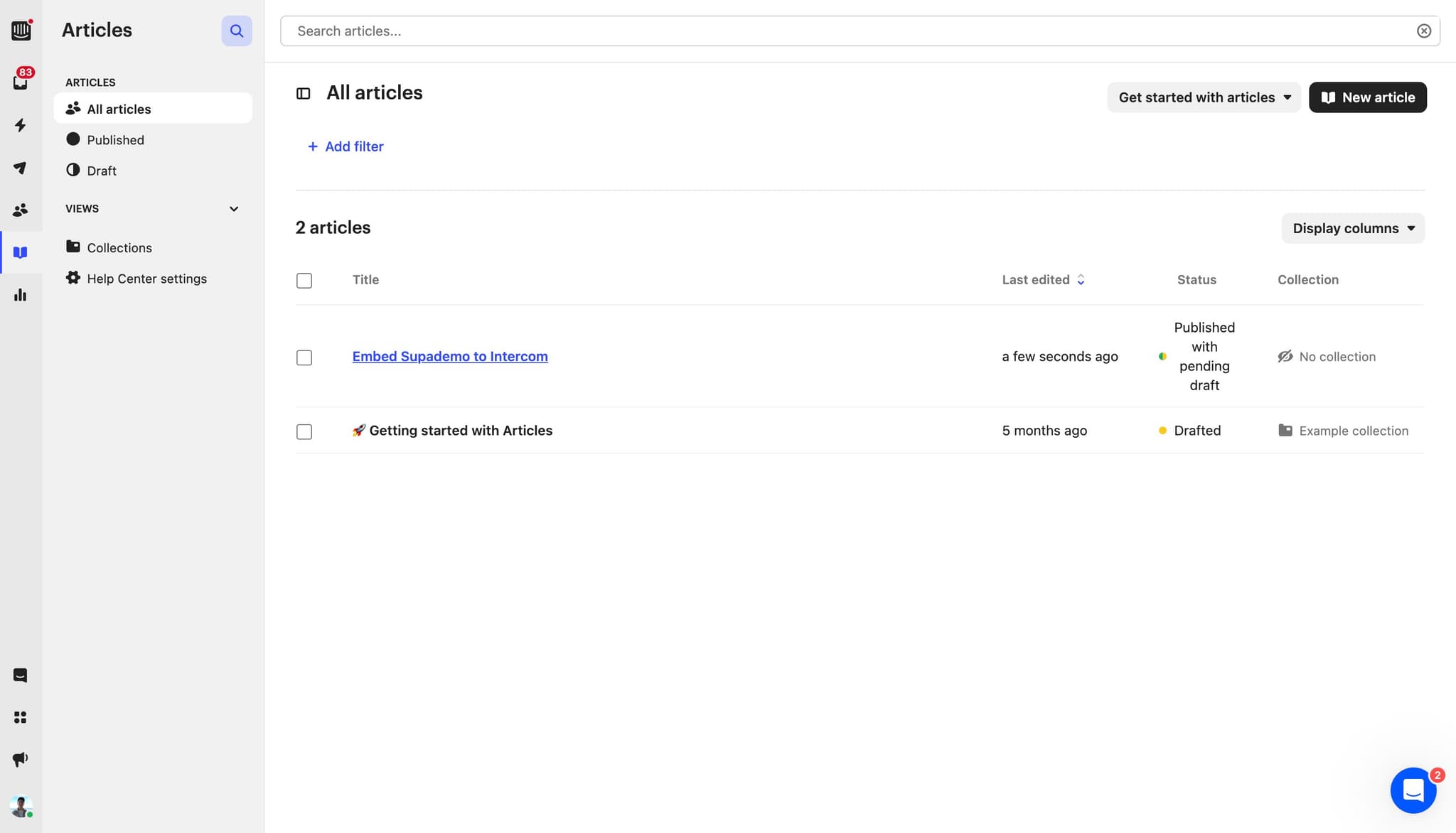Check the select-all checkbox in table header
Image resolution: width=1456 pixels, height=833 pixels.
(304, 280)
